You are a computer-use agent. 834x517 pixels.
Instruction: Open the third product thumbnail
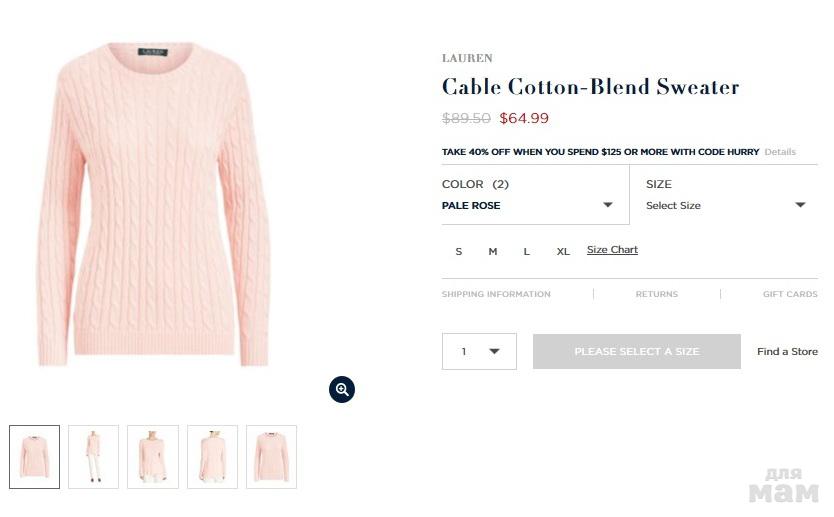[x=153, y=457]
